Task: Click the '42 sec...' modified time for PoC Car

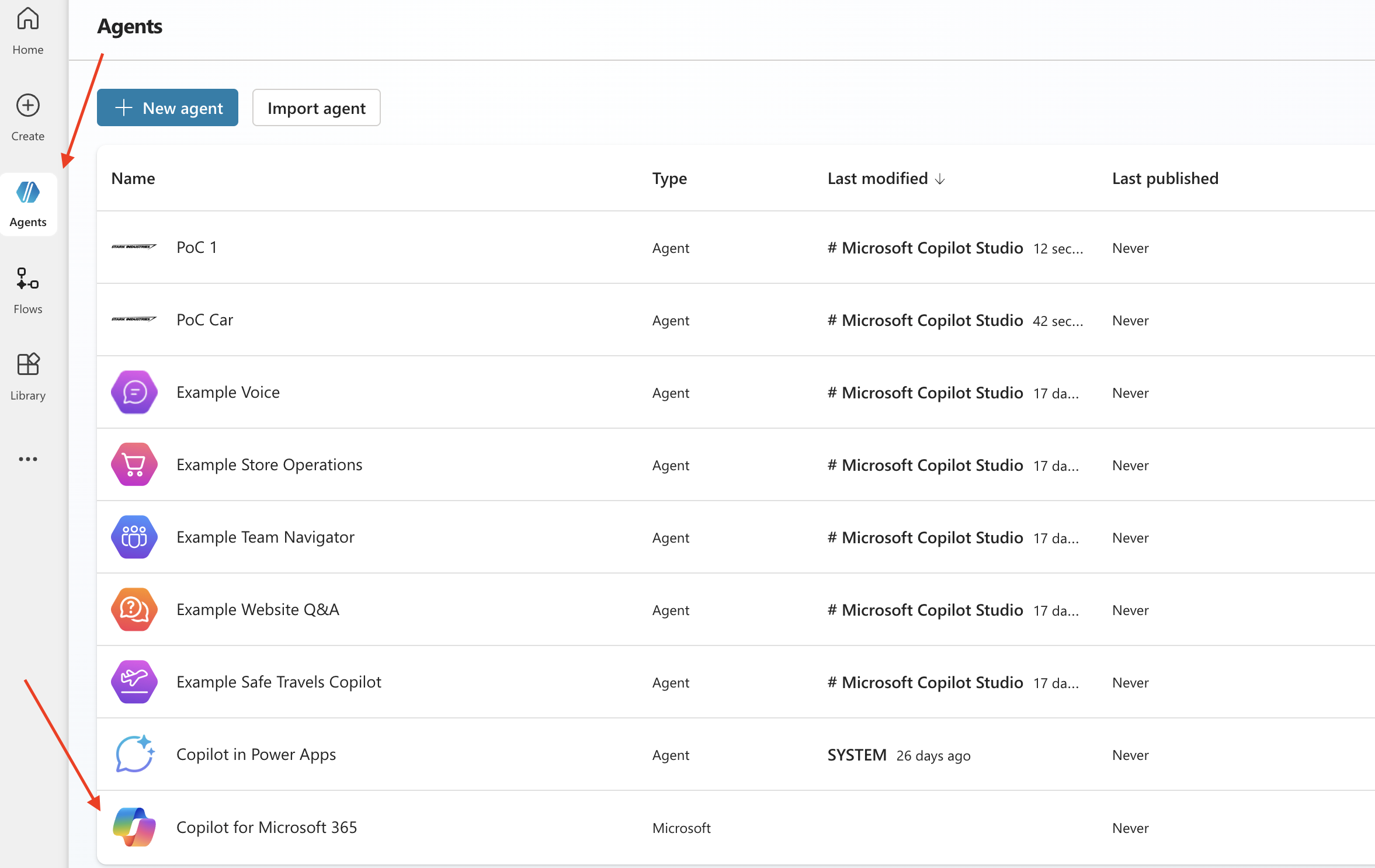Action: coord(1058,321)
